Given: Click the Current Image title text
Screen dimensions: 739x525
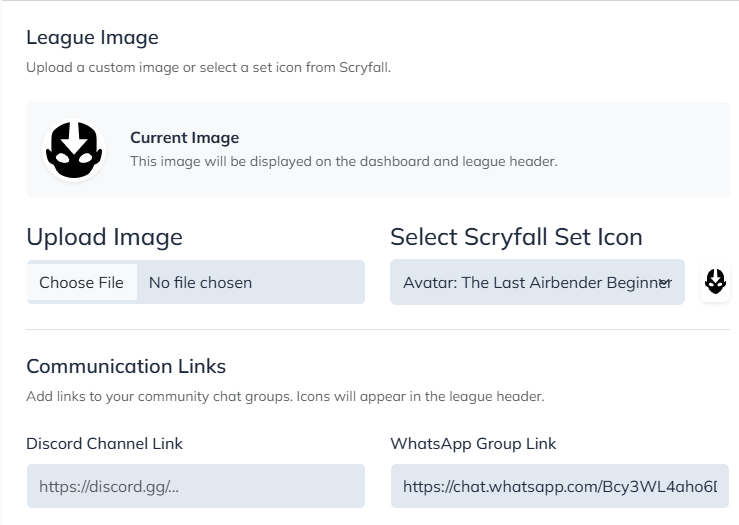Looking at the screenshot, I should point(184,138).
